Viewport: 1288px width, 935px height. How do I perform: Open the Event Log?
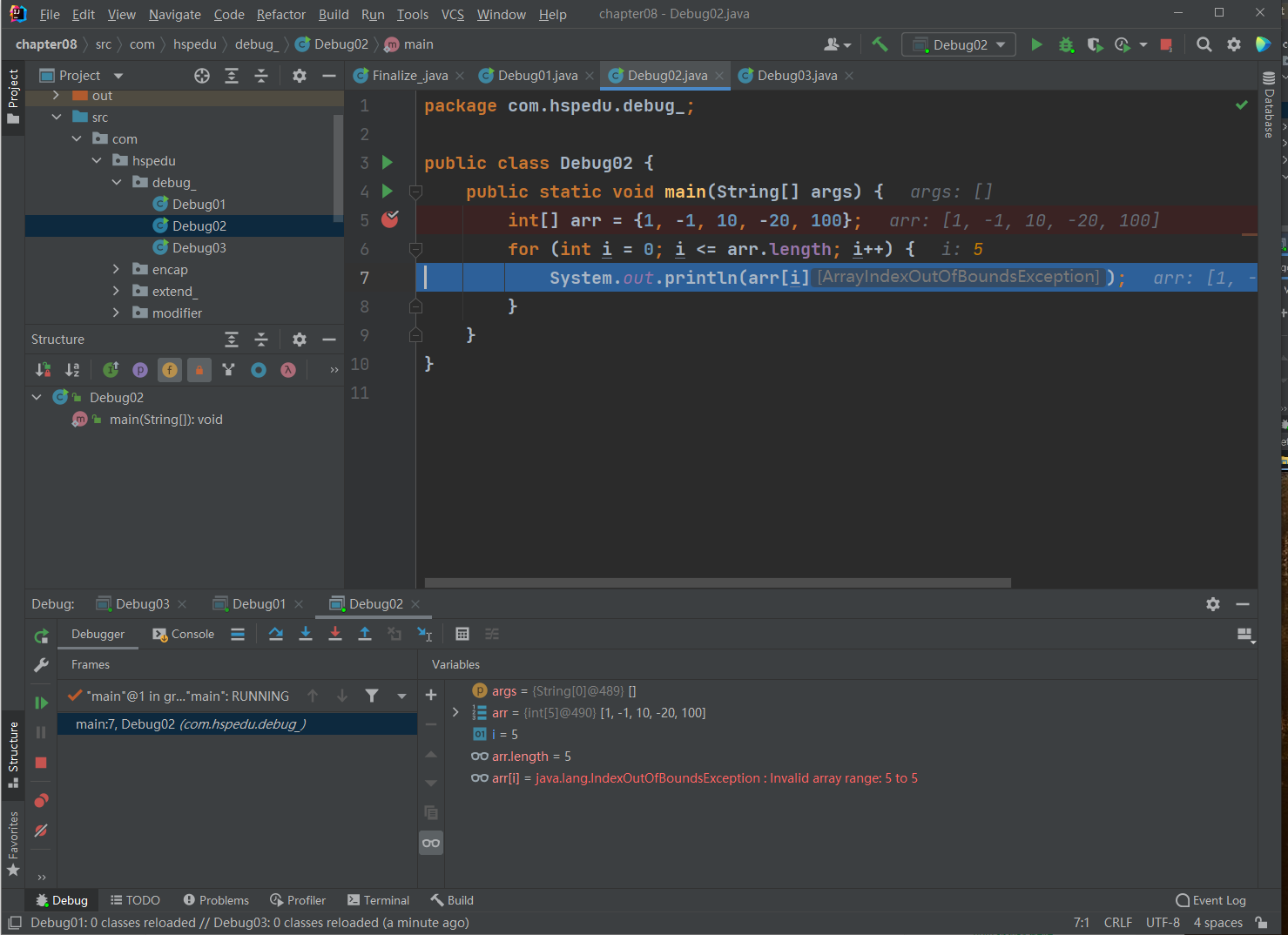click(x=1211, y=900)
